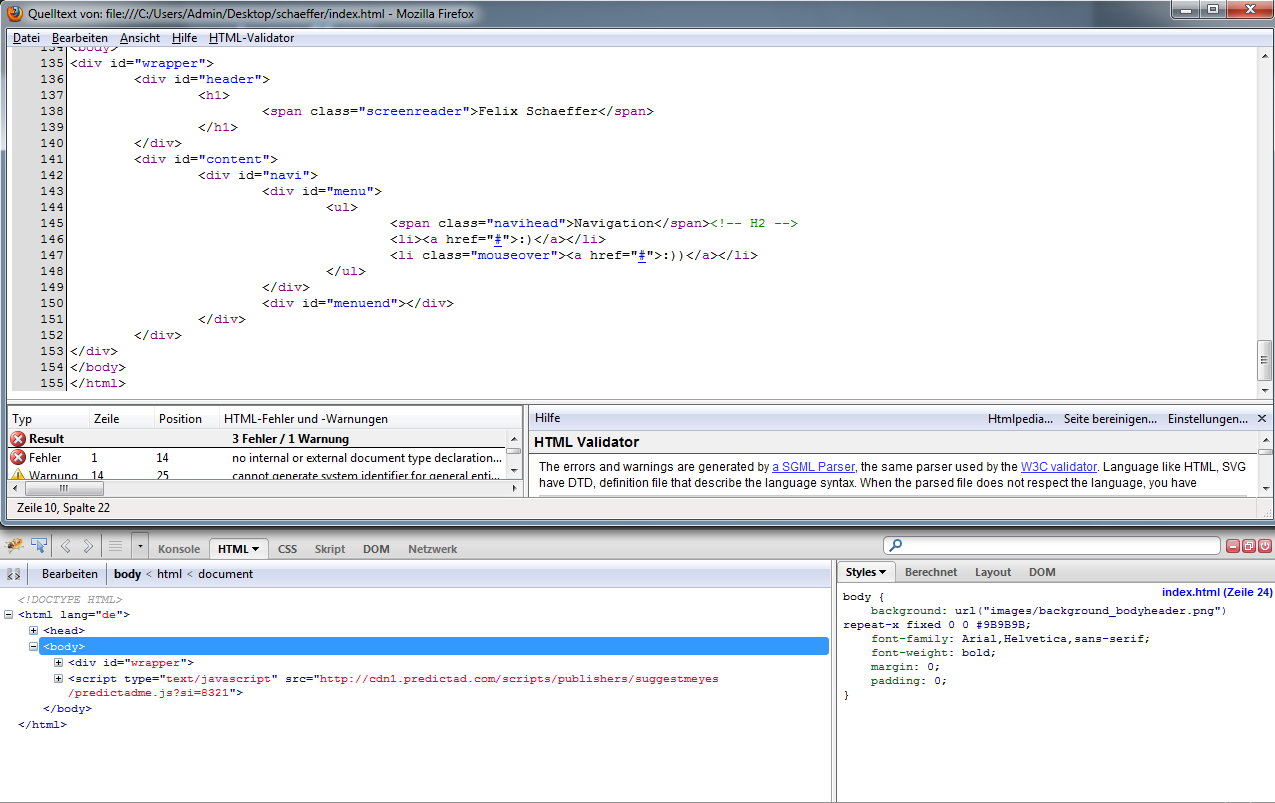
Task: Toggle the break-on-mutate icon beside Bearbeiten
Action: pos(14,574)
